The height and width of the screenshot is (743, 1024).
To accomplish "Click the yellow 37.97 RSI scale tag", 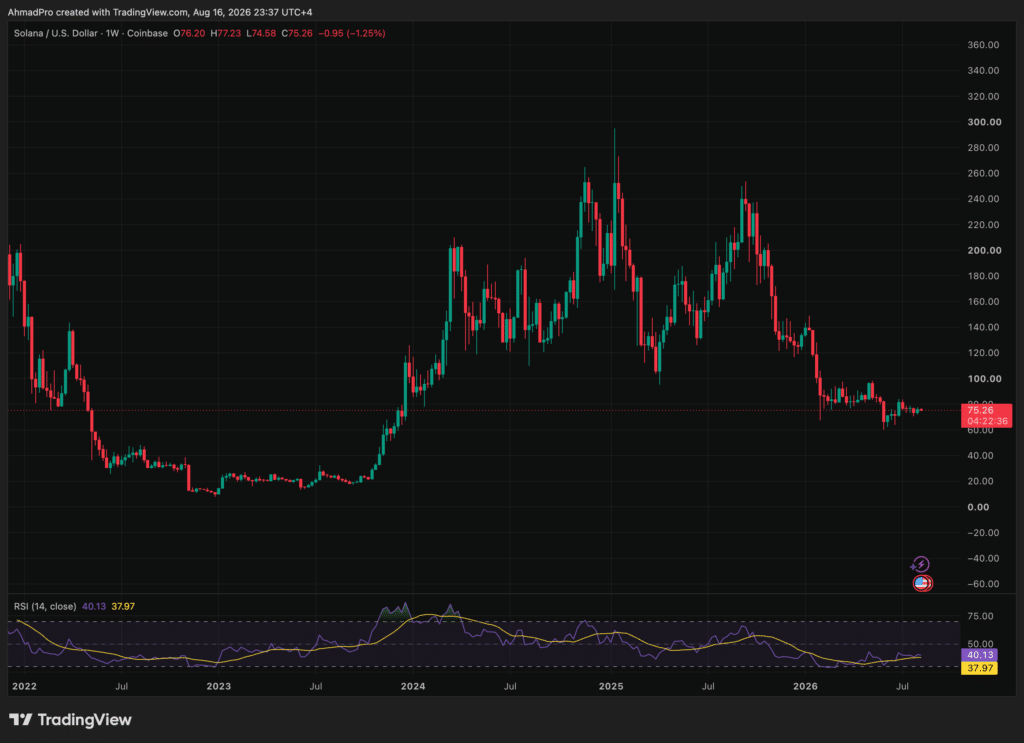I will pyautogui.click(x=980, y=668).
